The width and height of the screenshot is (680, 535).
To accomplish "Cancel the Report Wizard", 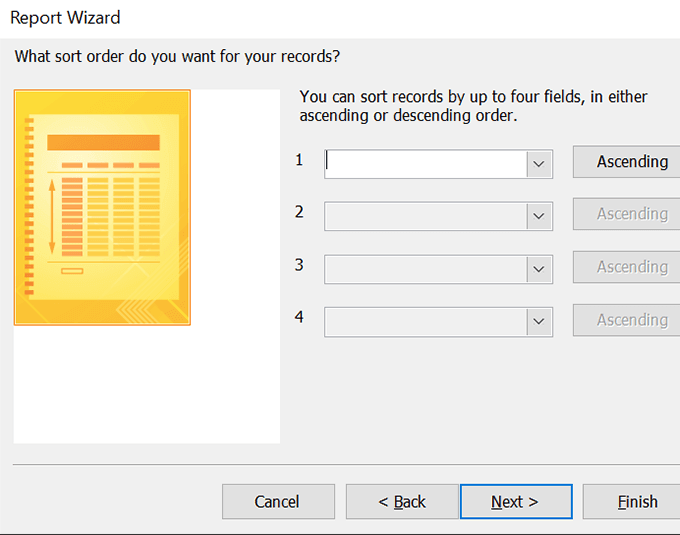I will click(278, 502).
